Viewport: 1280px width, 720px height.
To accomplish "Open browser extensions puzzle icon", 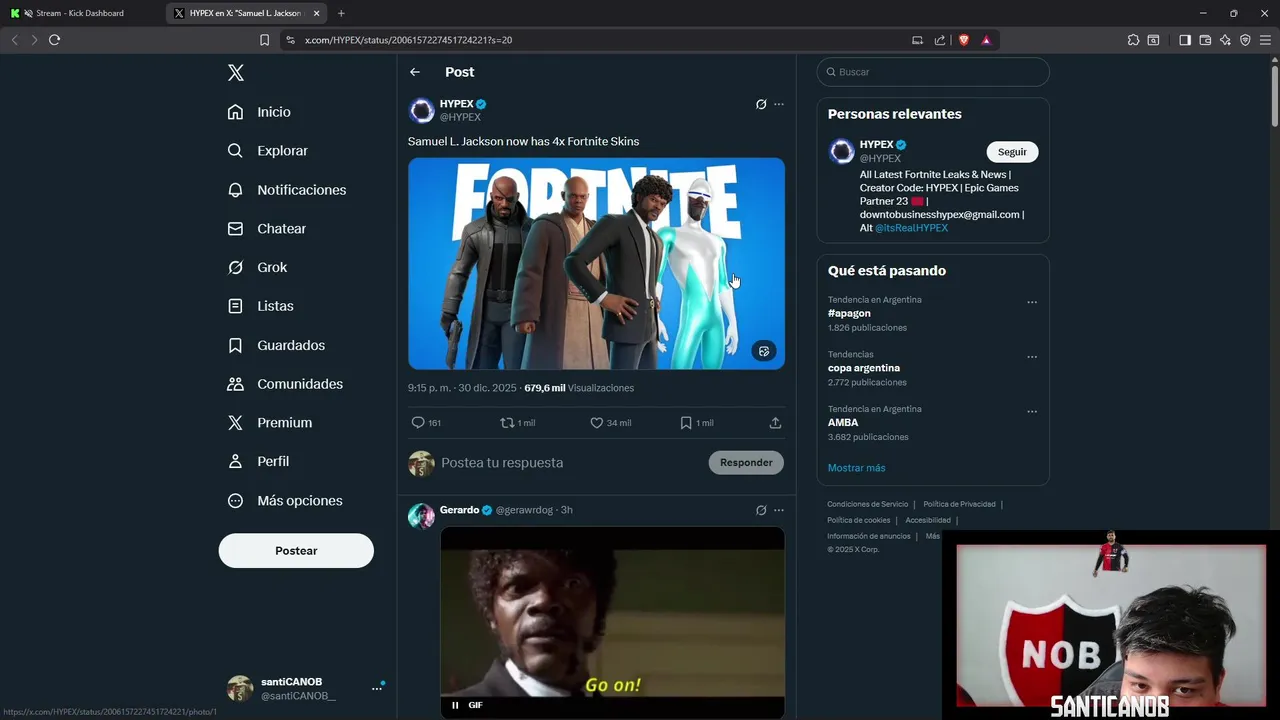I will pyautogui.click(x=1133, y=40).
